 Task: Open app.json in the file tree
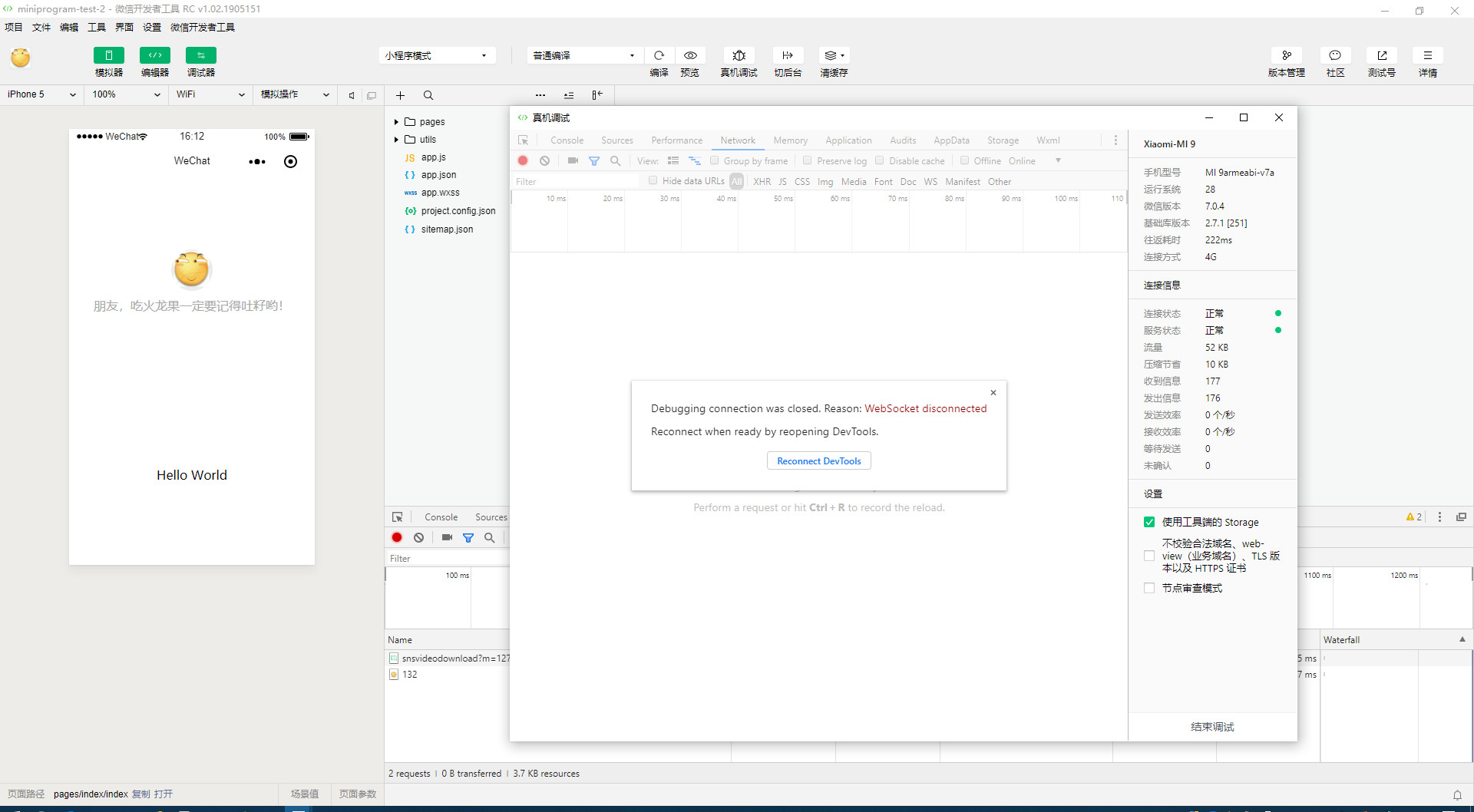pyautogui.click(x=438, y=175)
